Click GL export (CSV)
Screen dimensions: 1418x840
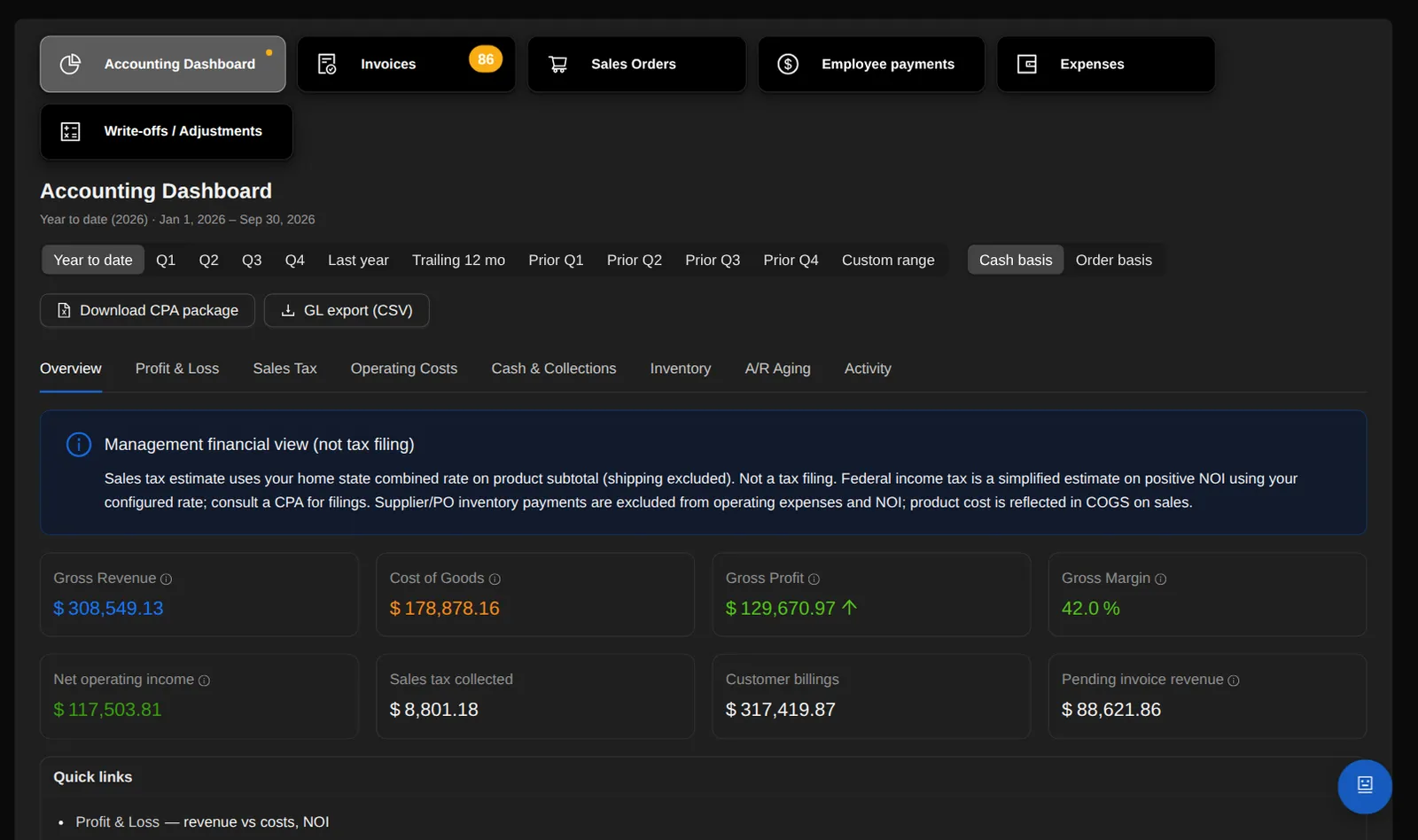point(347,310)
